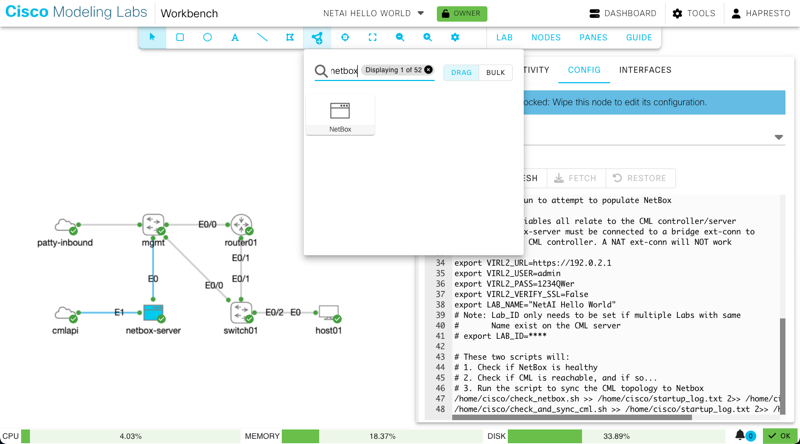Go to the DASHBOARD

click(622, 14)
